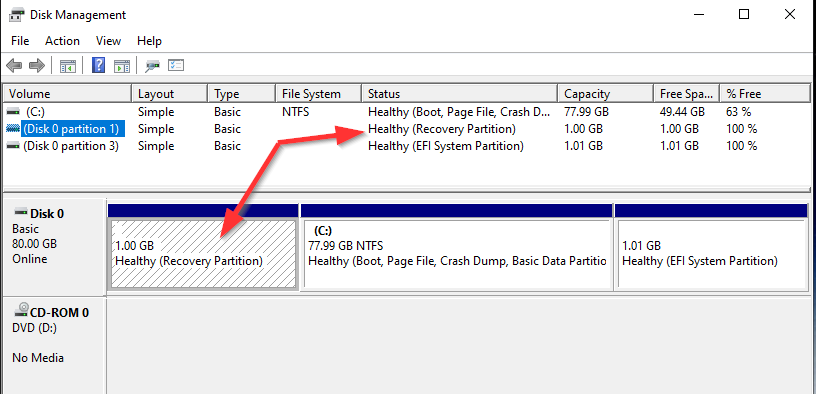
Task: Click the CD-ROM 0 disc icon
Action: [21, 310]
